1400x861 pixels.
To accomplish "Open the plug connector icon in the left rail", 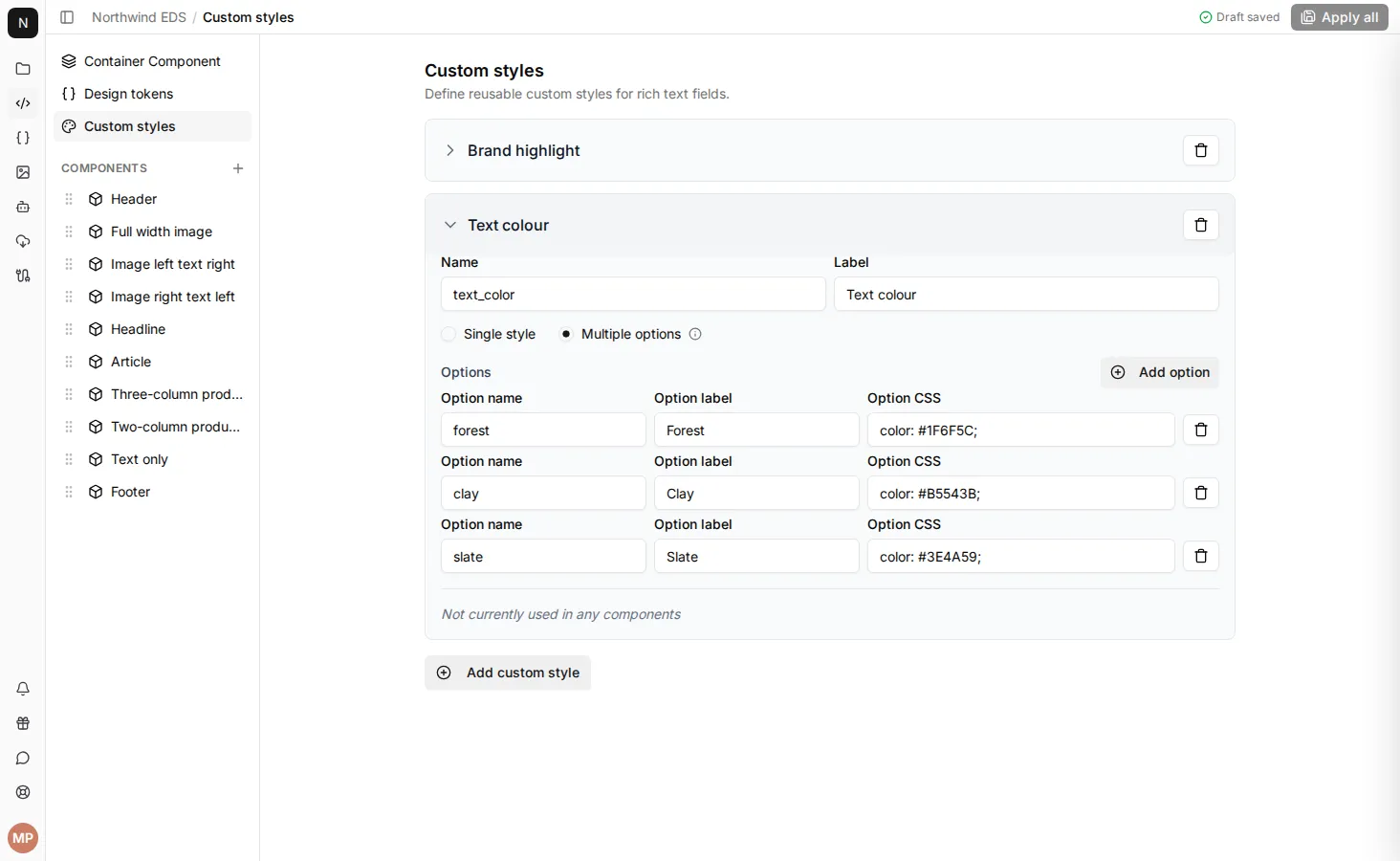I will (x=23, y=276).
